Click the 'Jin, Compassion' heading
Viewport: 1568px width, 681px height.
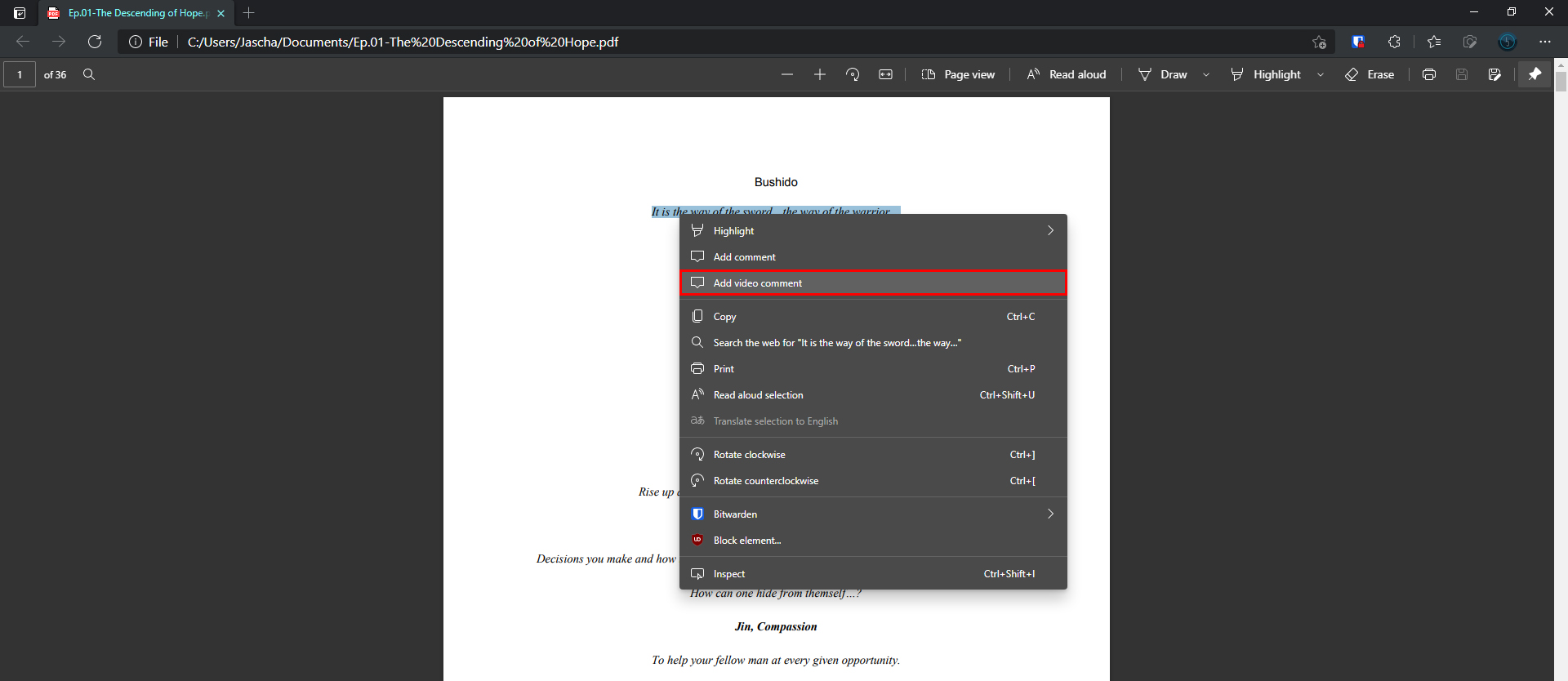tap(776, 627)
